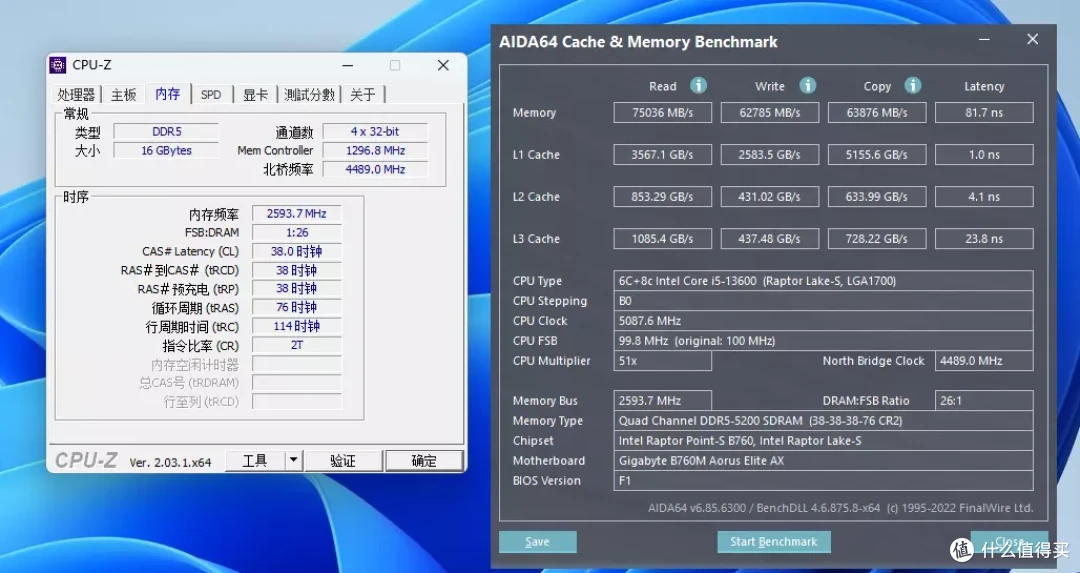The width and height of the screenshot is (1080, 573).
Task: Minimize the AIDA64 benchmark window
Action: (x=984, y=39)
